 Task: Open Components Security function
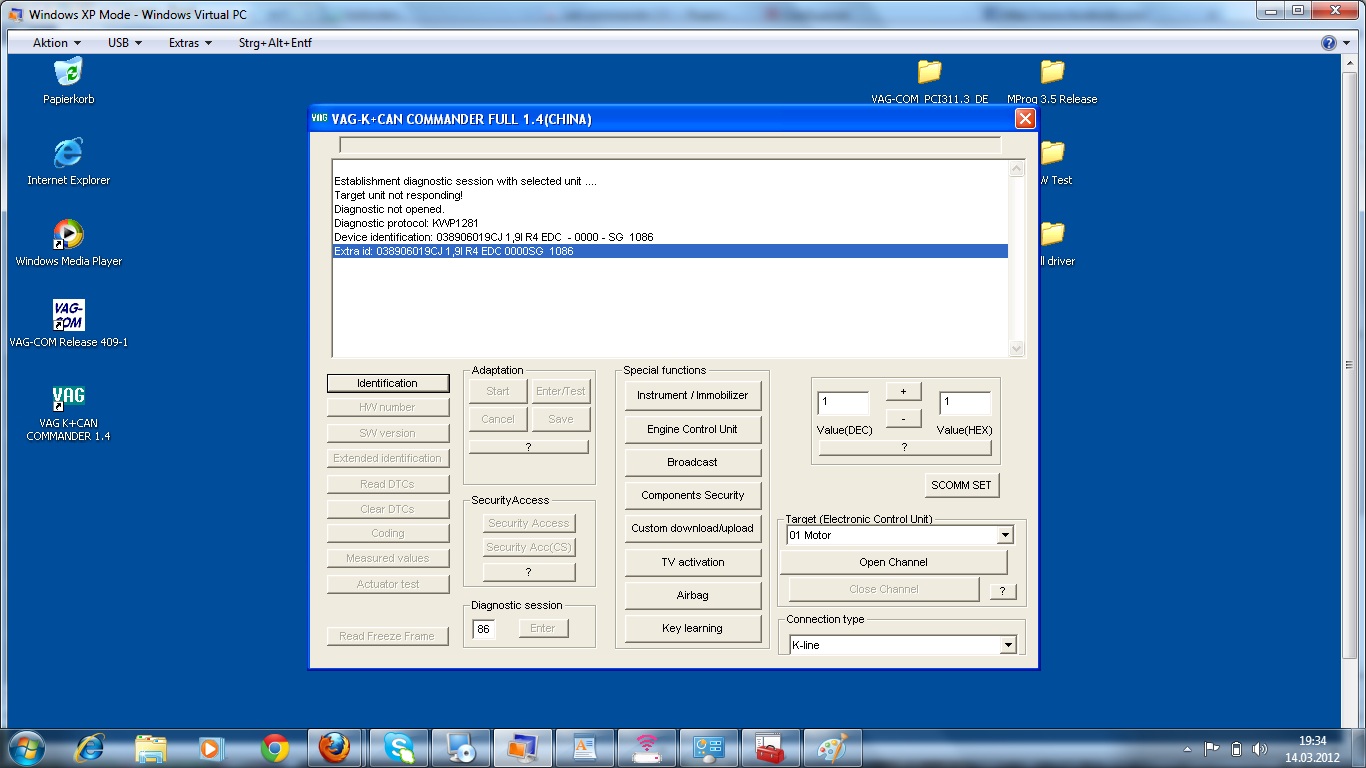(x=693, y=495)
